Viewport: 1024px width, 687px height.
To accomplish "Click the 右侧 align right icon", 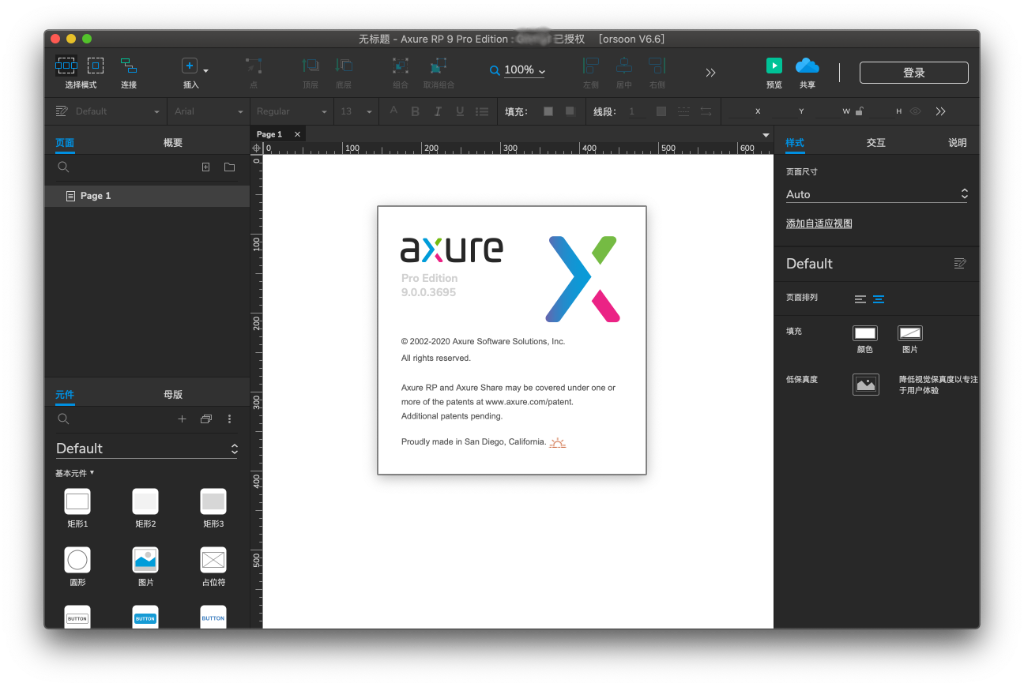I will 657,65.
